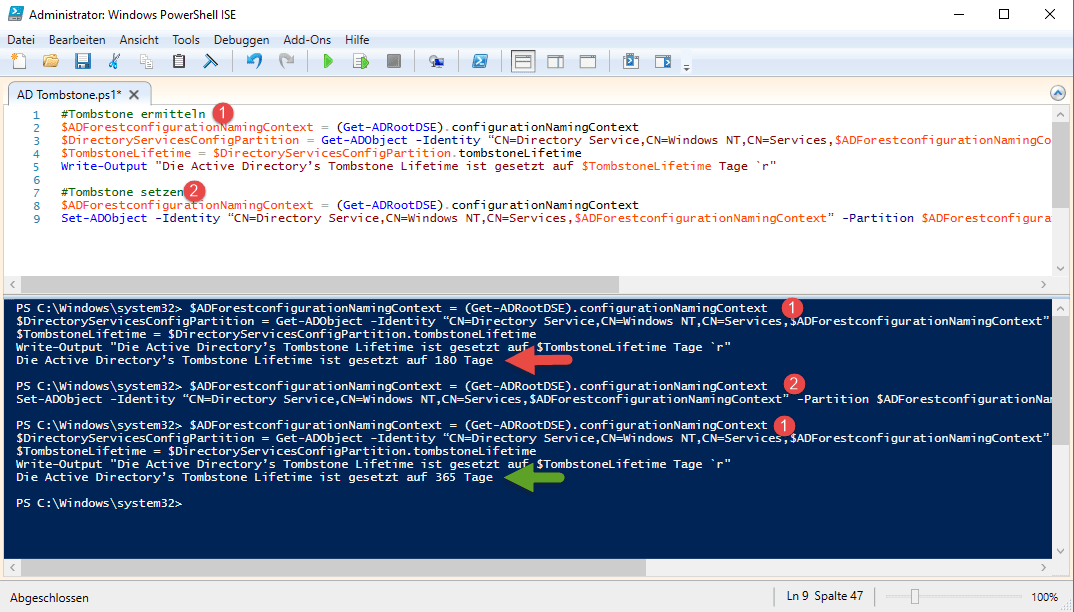Save the script using the floppy disk icon
The height and width of the screenshot is (612, 1074).
pyautogui.click(x=82, y=62)
